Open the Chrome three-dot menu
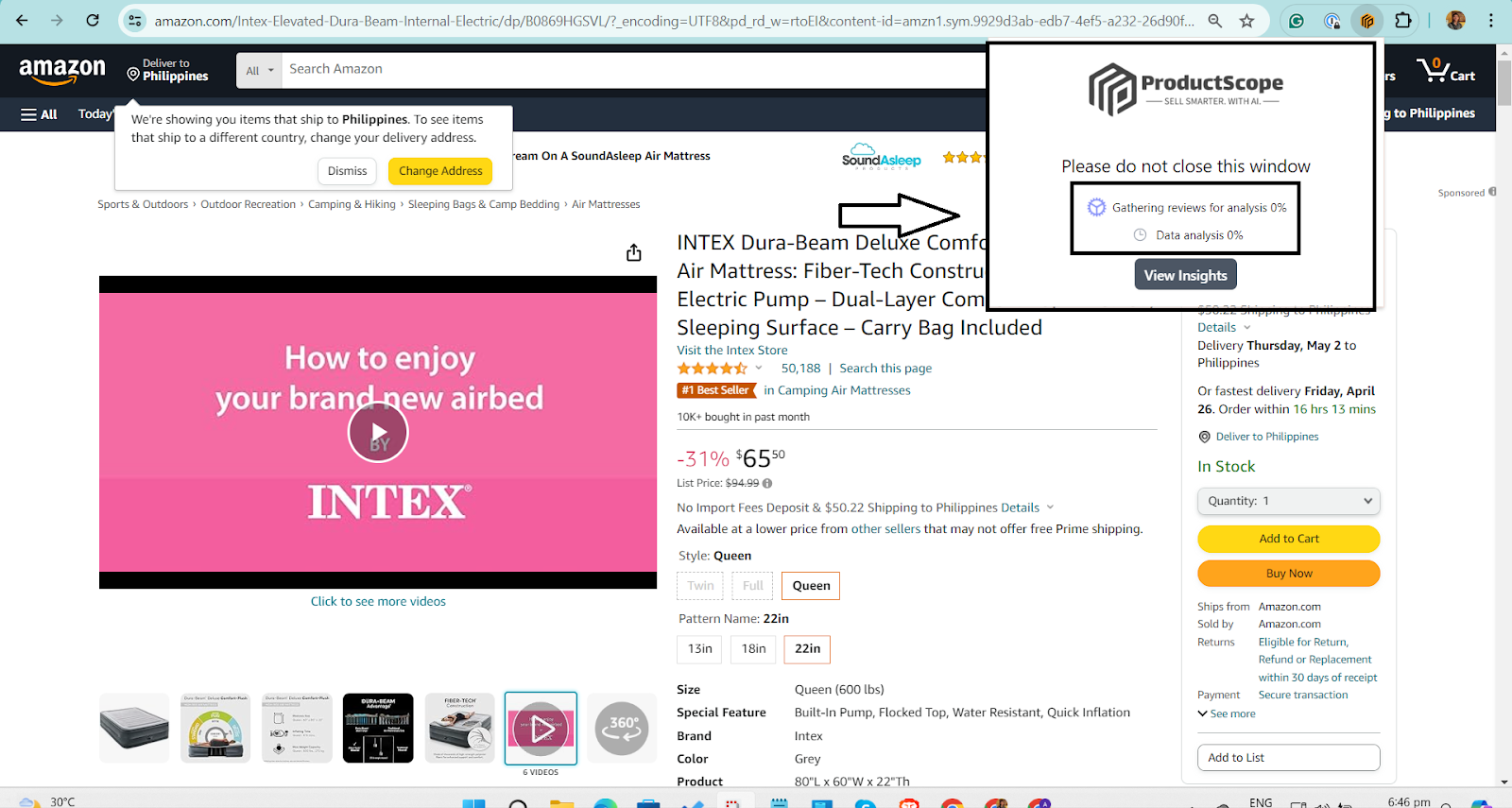The height and width of the screenshot is (808, 1512). tap(1491, 20)
